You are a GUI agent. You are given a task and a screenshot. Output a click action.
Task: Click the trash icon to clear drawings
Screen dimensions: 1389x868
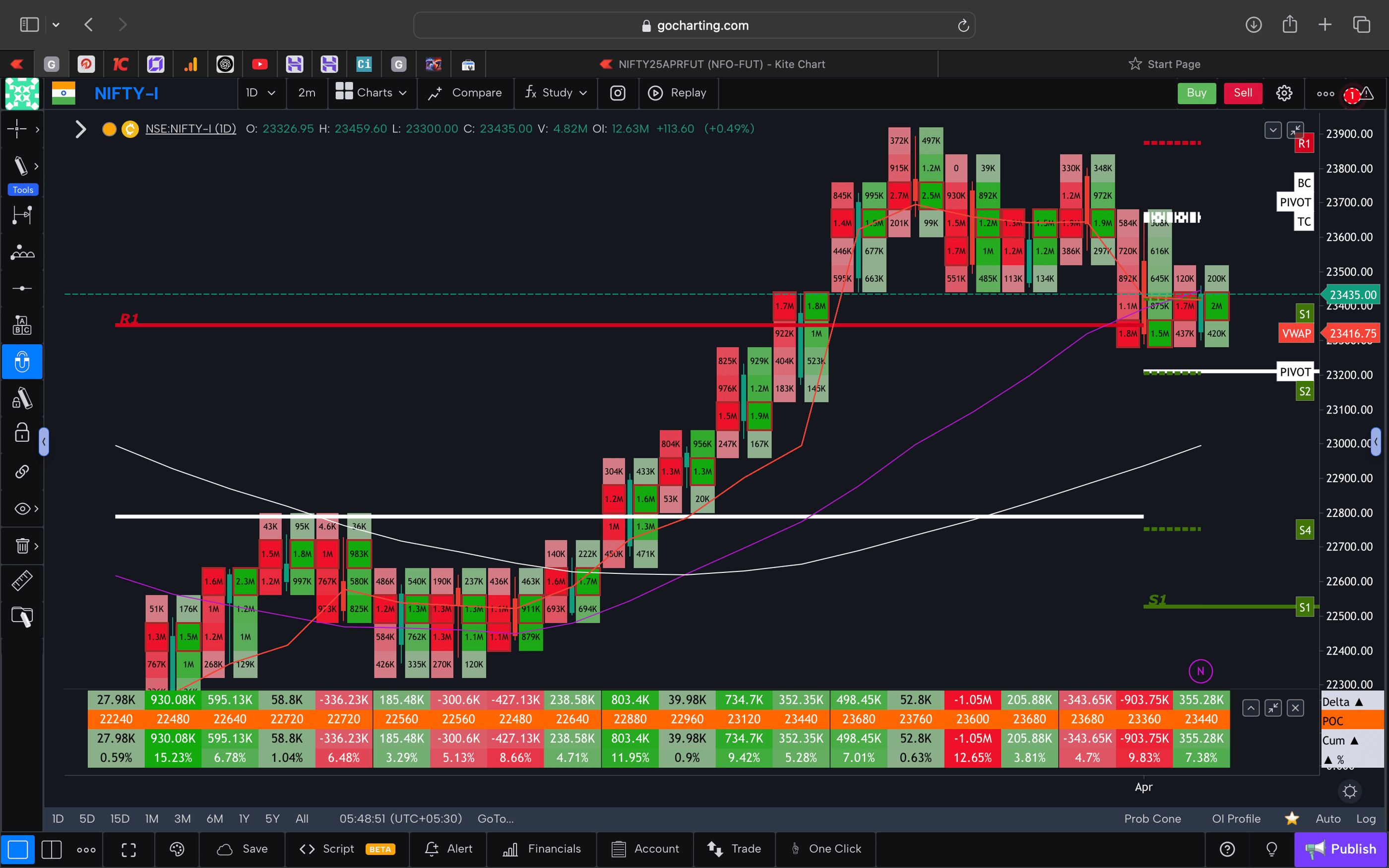click(21, 546)
